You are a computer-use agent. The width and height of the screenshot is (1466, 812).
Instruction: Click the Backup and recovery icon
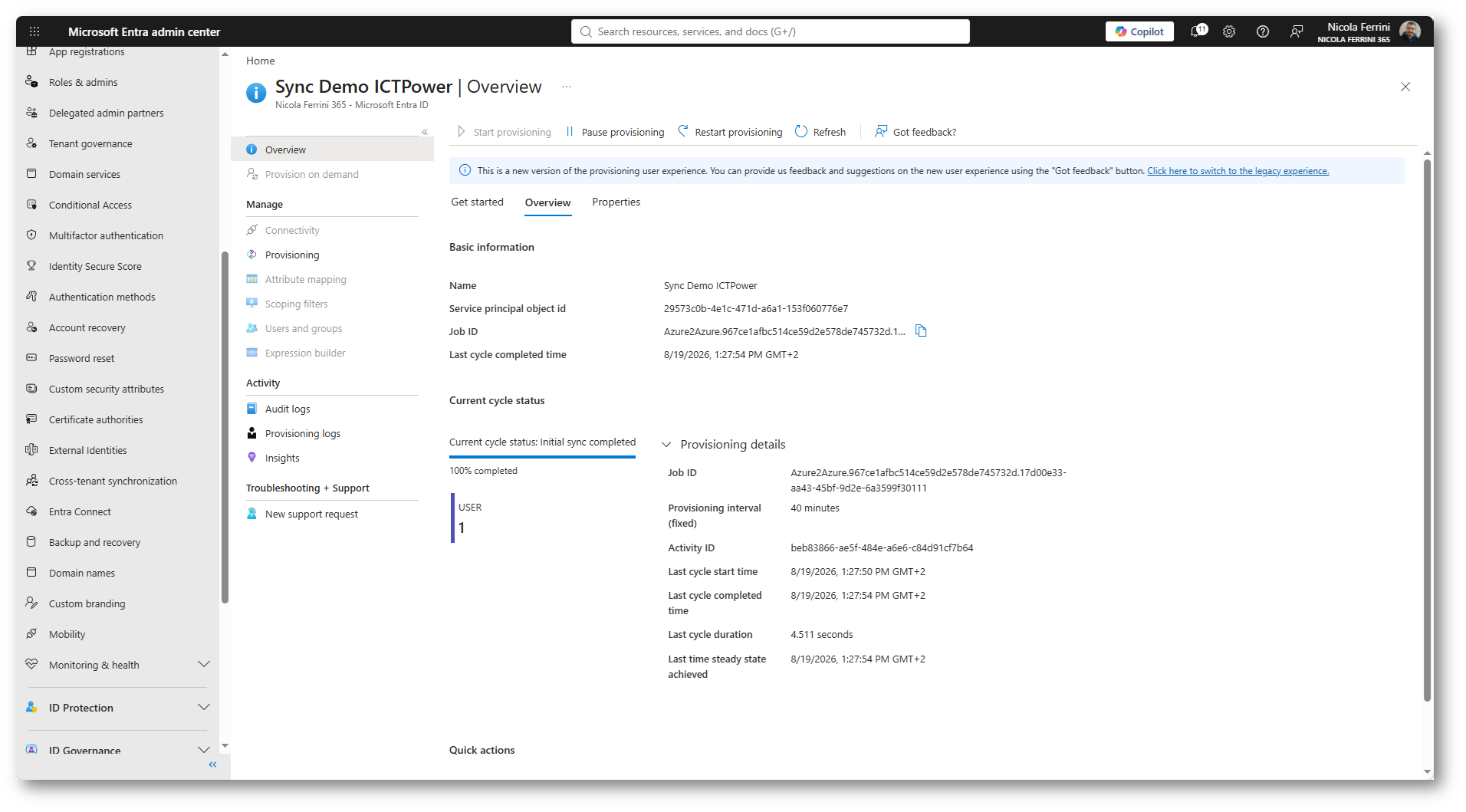tap(31, 542)
